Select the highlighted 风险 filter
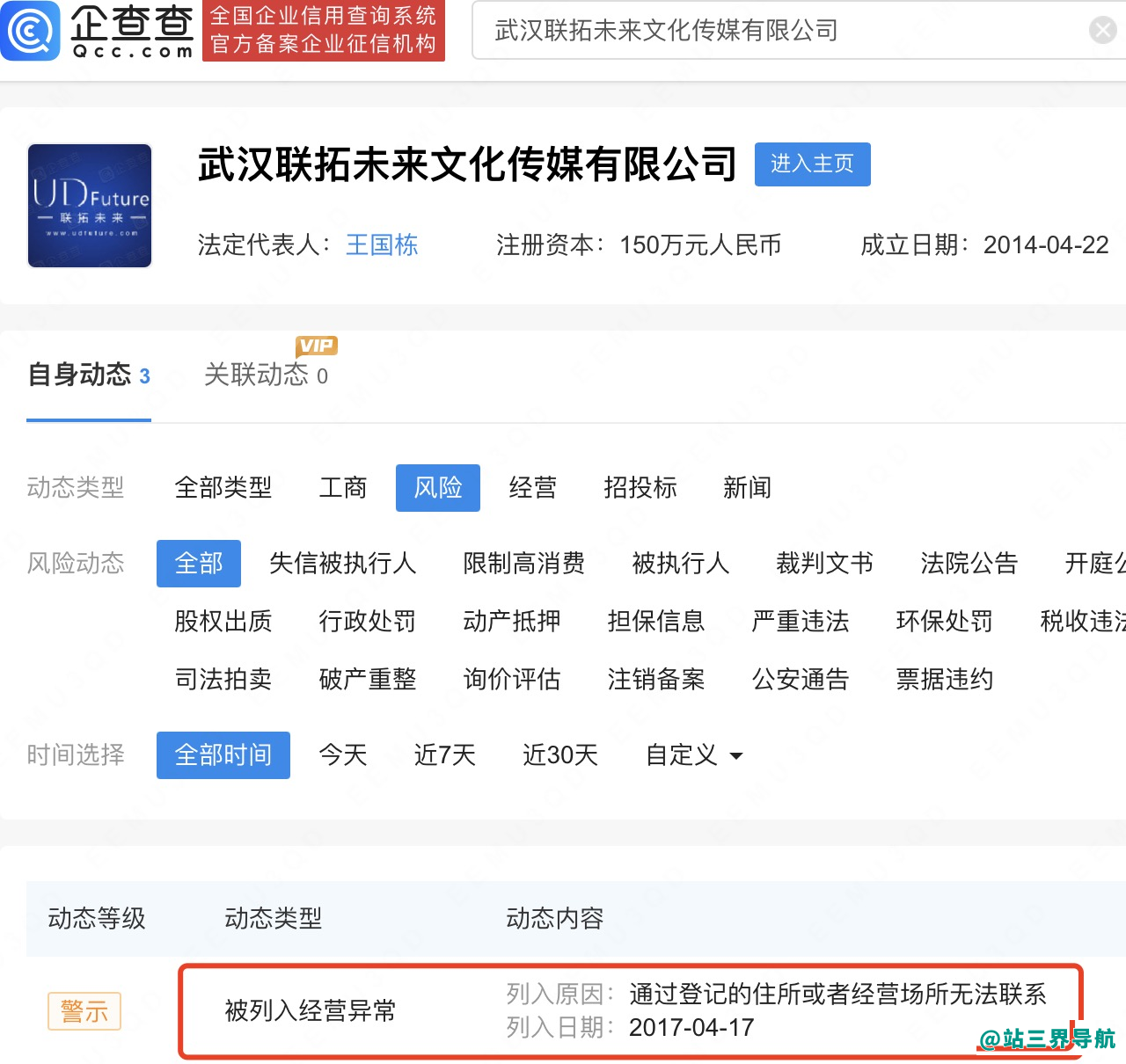Viewport: 1126px width, 1064px height. coord(438,488)
